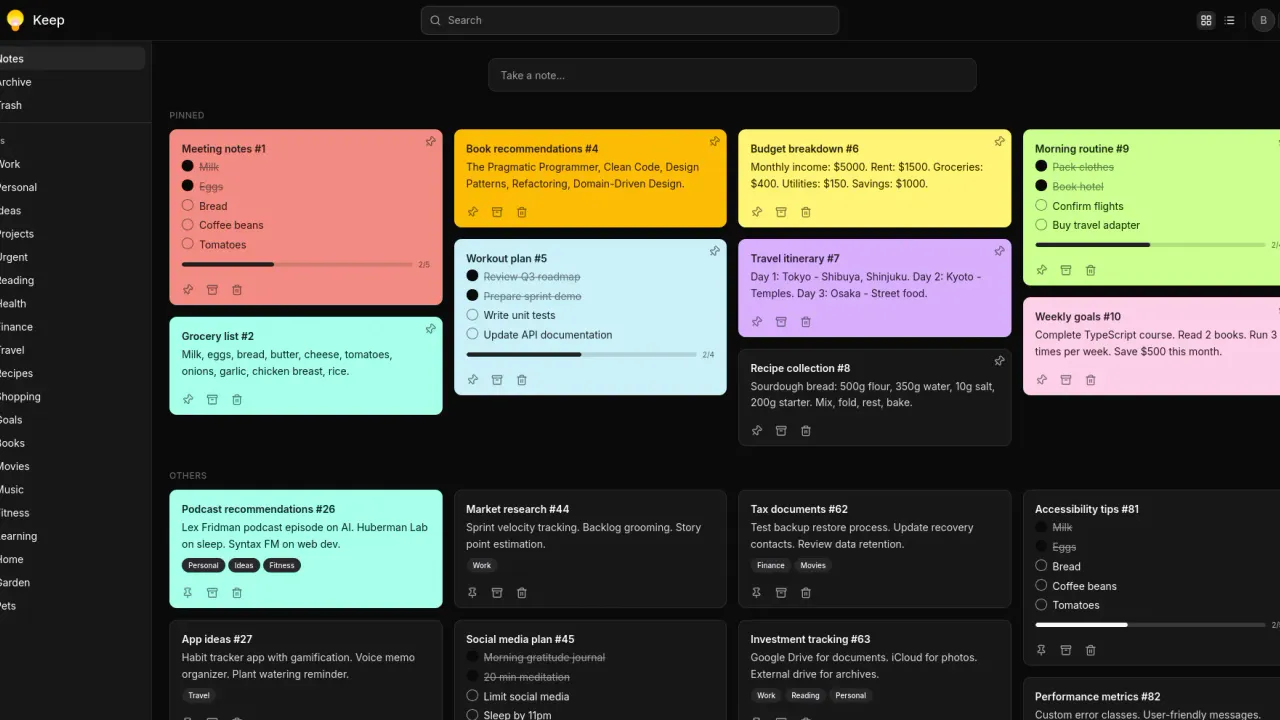Archive Accessibility tips #81 note
The height and width of the screenshot is (720, 1280).
pyautogui.click(x=1066, y=650)
